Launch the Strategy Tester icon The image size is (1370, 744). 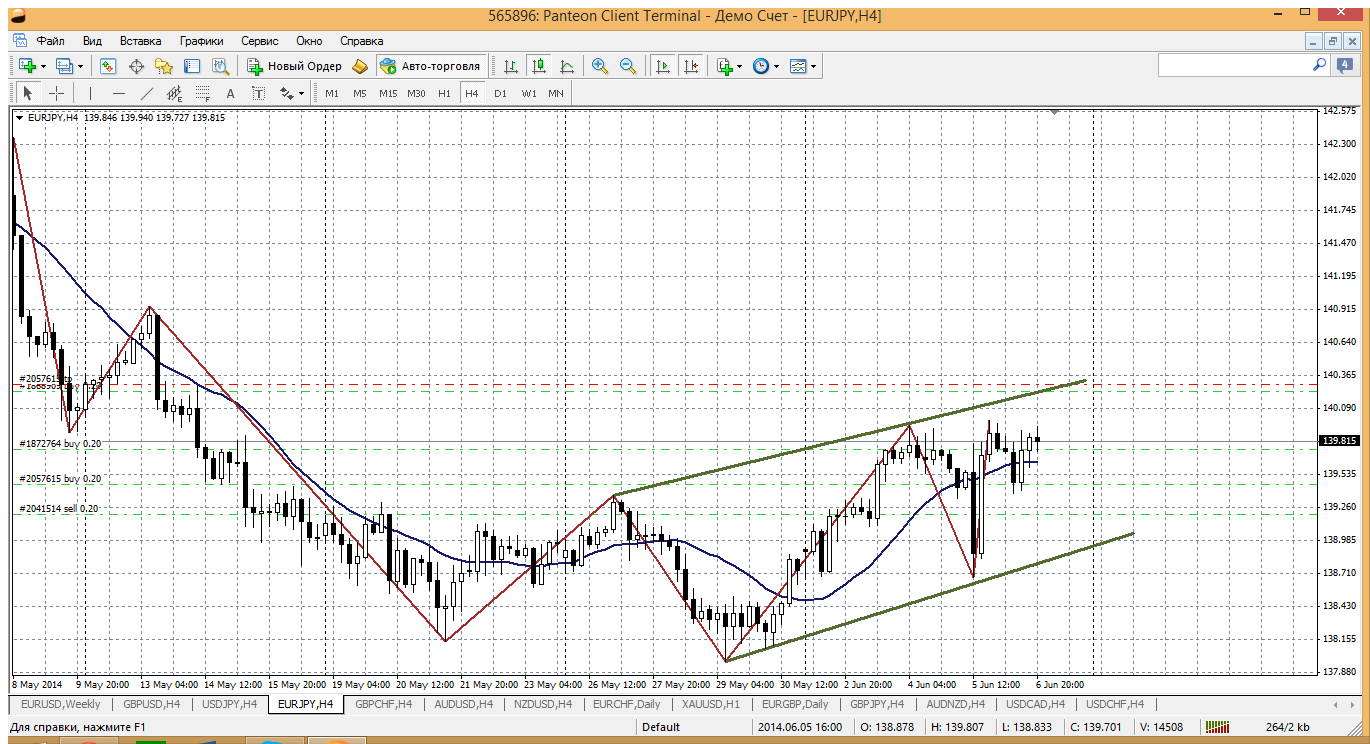point(220,66)
